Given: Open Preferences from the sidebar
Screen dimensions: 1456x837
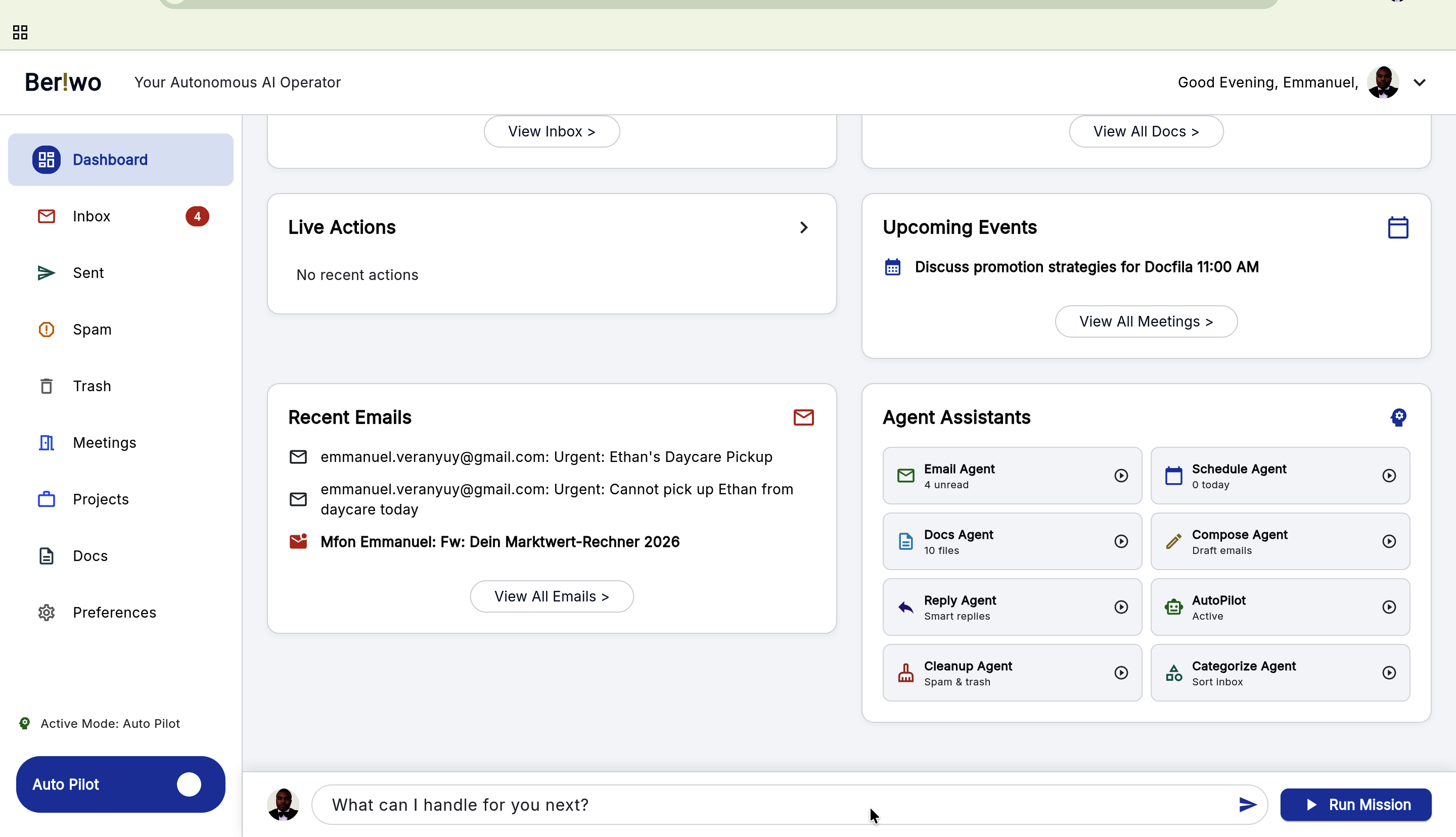Looking at the screenshot, I should [114, 613].
